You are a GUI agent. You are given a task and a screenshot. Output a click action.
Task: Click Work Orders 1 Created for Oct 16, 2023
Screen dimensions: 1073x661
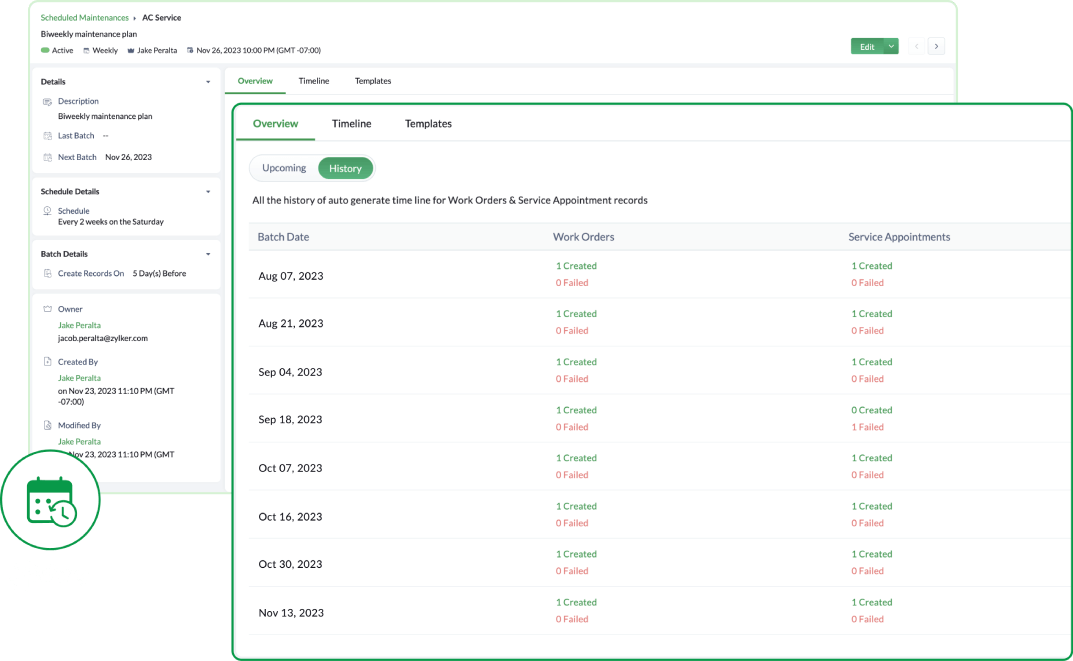click(576, 506)
